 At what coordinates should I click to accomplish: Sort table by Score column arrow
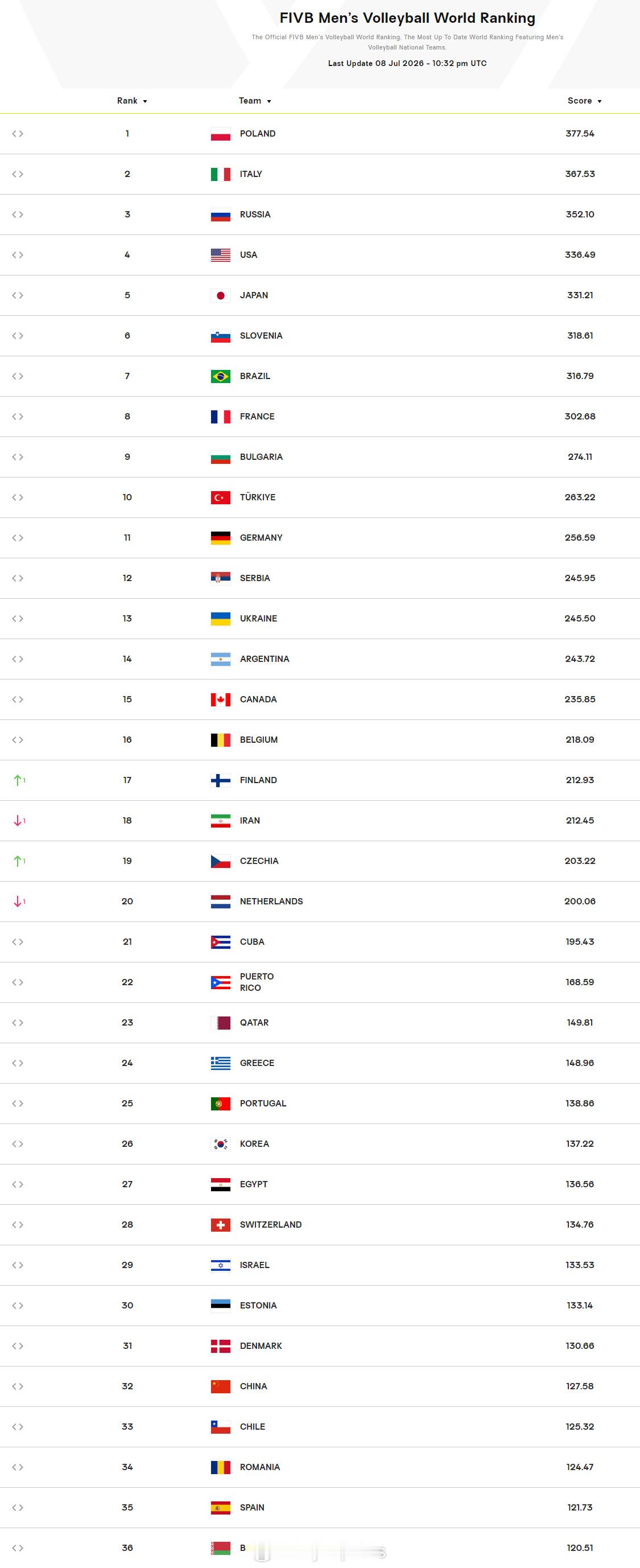pos(599,102)
